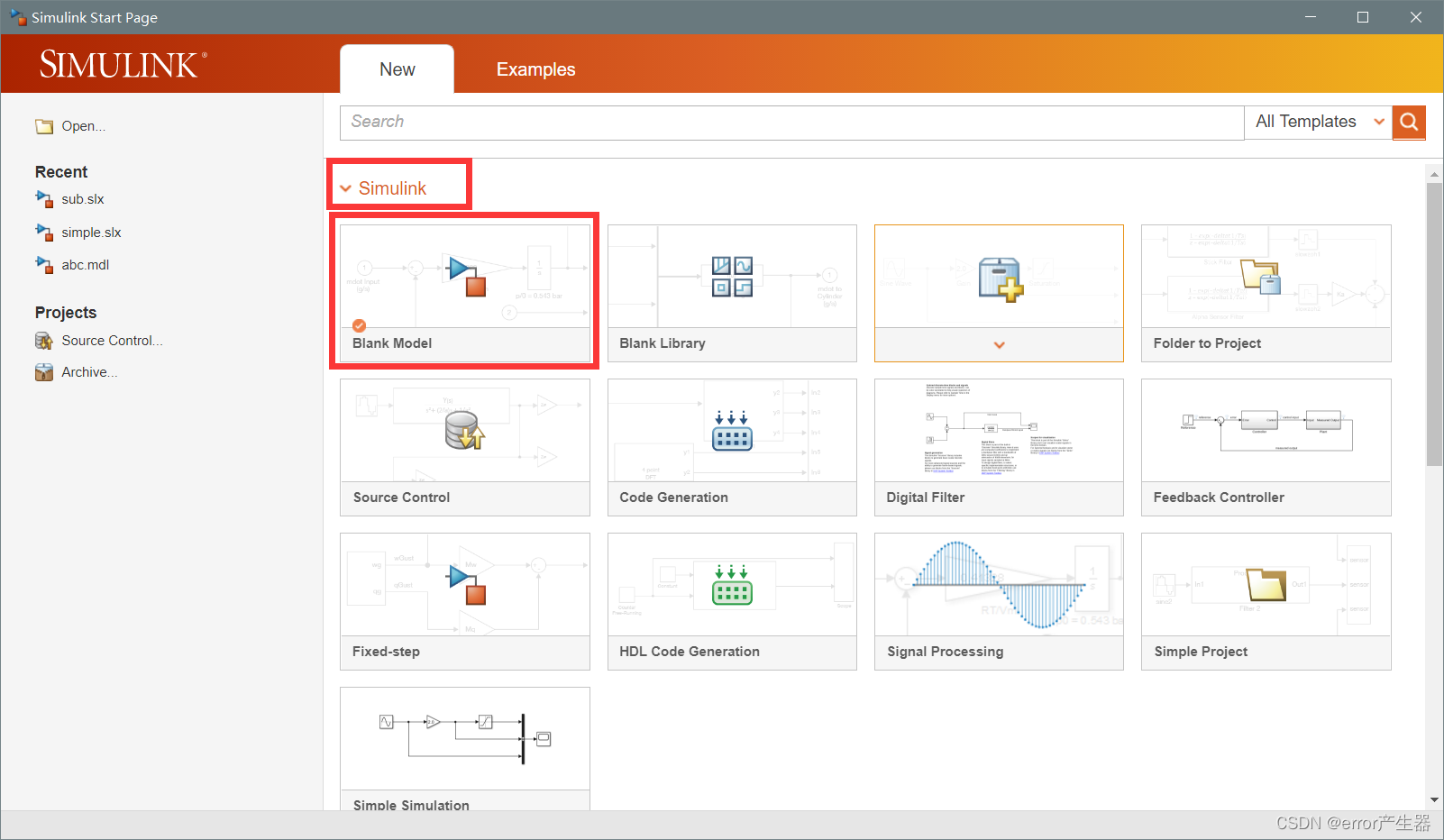Click the Source Control database icon
The height and width of the screenshot is (840, 1444).
[x=465, y=430]
